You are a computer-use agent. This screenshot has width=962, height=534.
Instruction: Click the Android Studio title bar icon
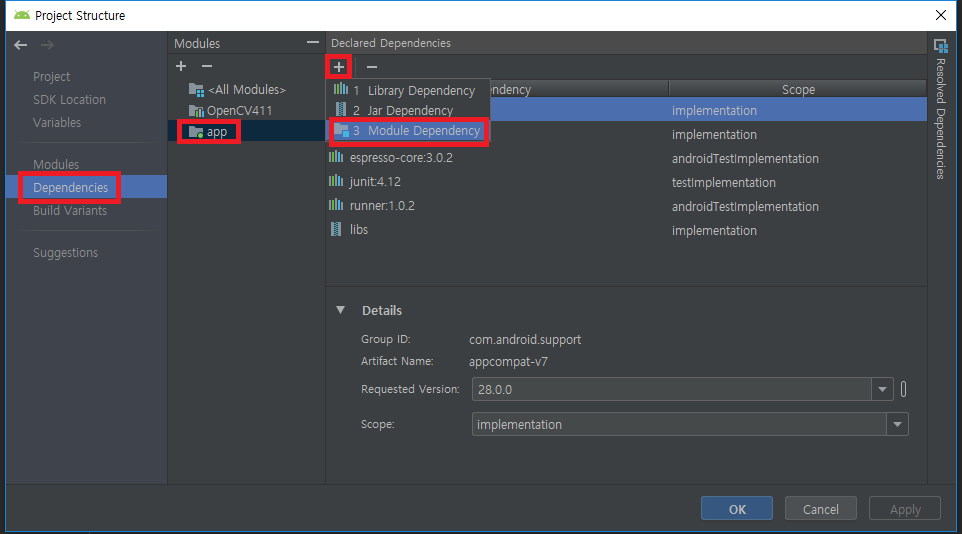pos(21,15)
